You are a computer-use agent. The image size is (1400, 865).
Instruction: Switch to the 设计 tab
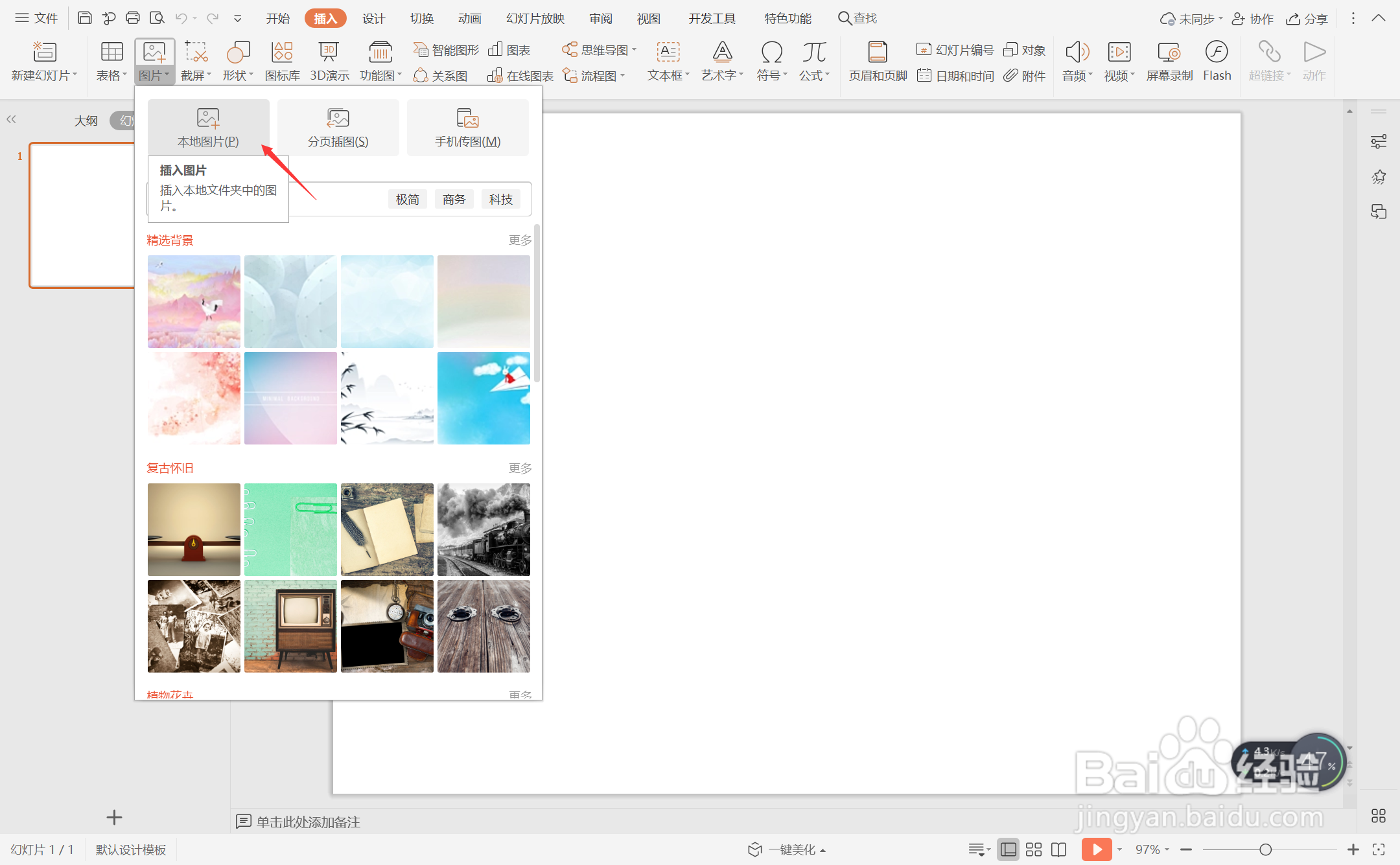coord(373,18)
